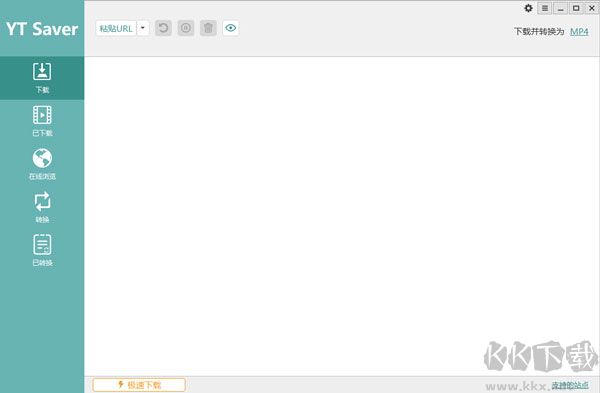The image size is (600, 393).
Task: Maximize the YT Saver window
Action: click(576, 8)
